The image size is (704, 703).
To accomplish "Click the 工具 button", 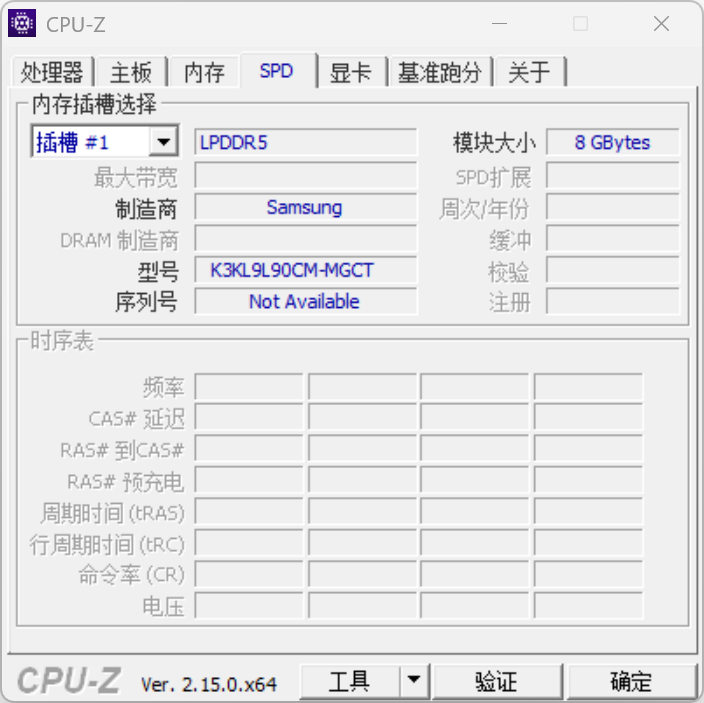I will pyautogui.click(x=349, y=681).
